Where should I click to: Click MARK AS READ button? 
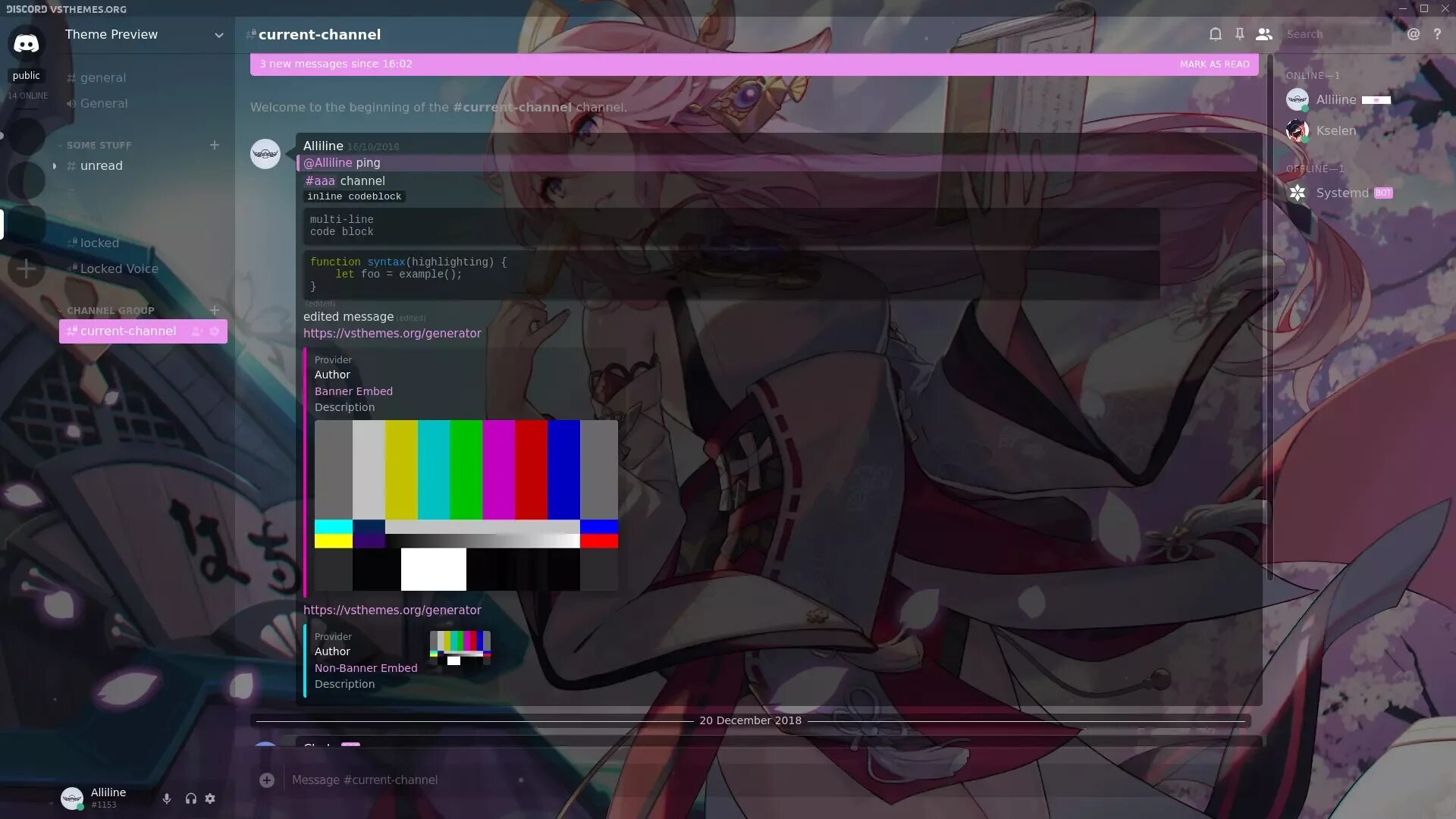1214,64
